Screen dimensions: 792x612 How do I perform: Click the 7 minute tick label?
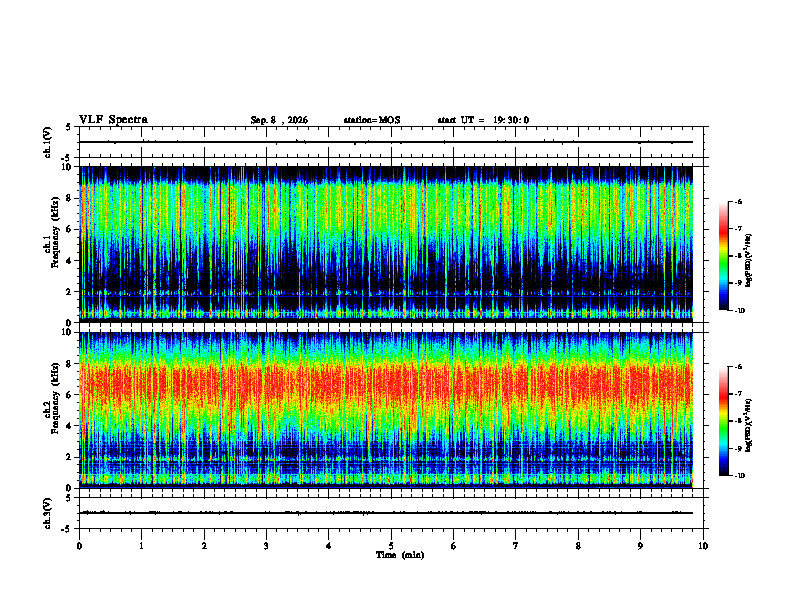coord(516,546)
